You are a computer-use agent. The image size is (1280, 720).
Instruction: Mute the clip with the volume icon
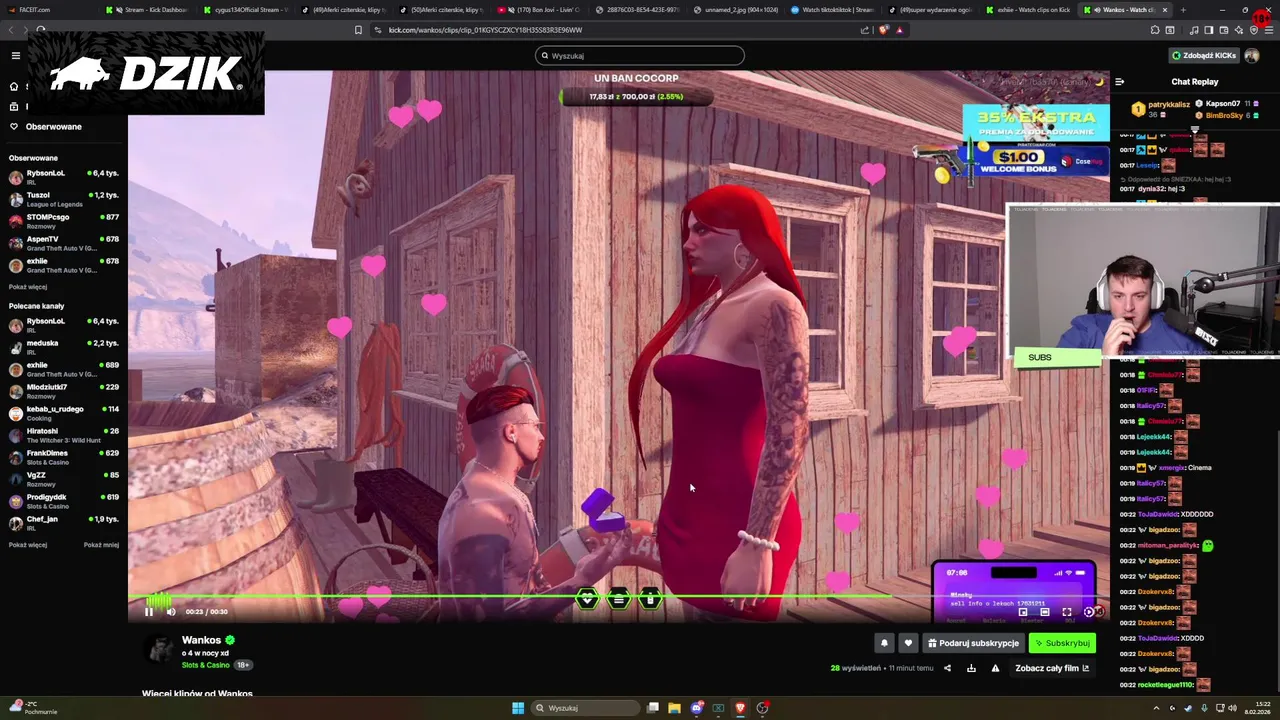[171, 612]
